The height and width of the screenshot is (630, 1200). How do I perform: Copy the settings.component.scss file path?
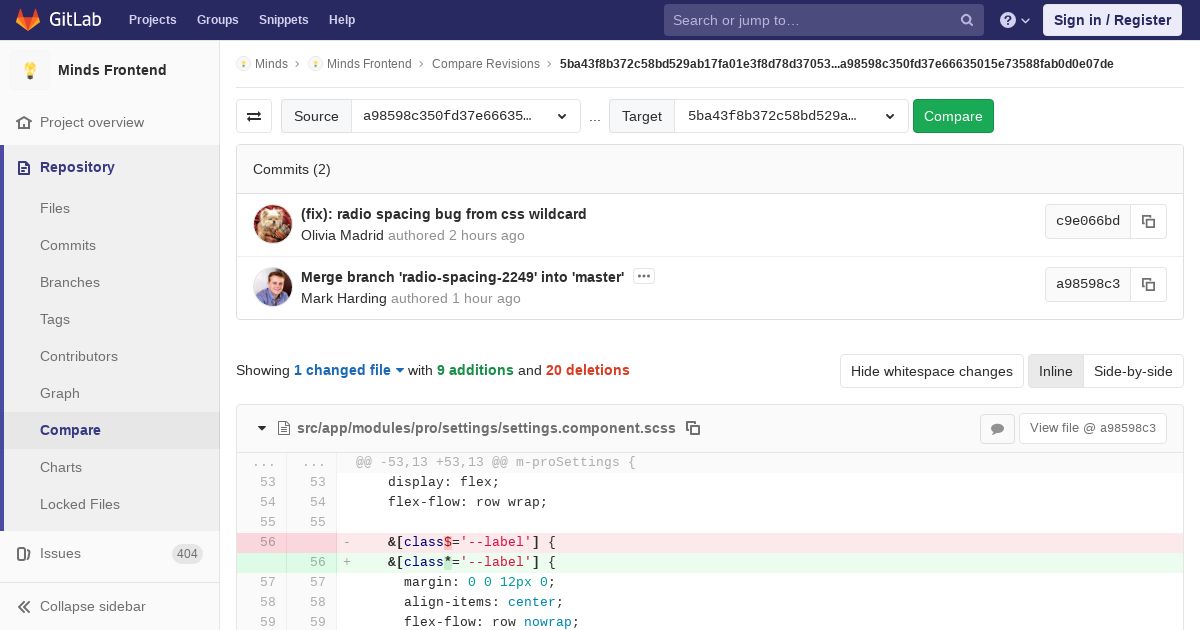pyautogui.click(x=693, y=428)
